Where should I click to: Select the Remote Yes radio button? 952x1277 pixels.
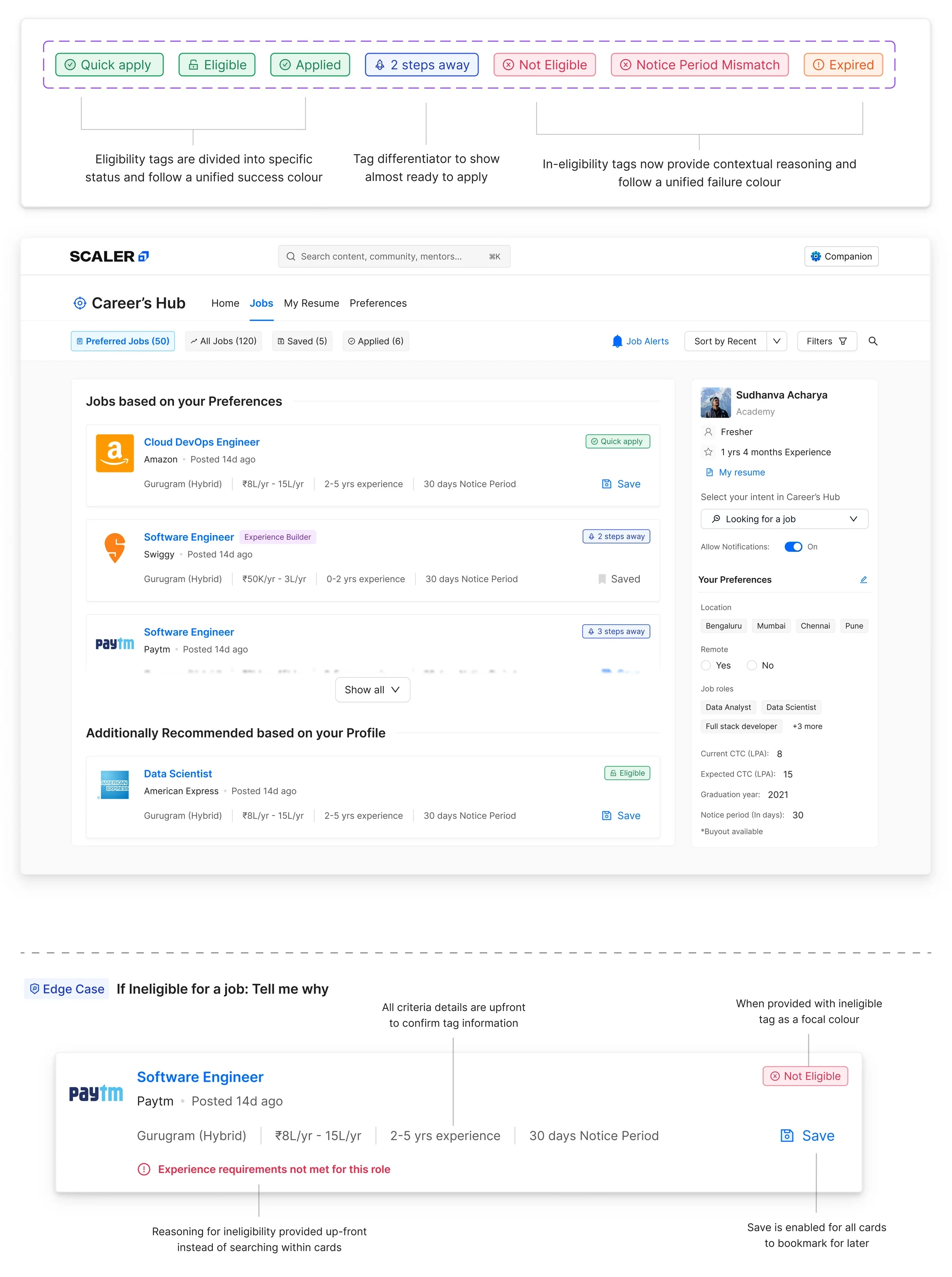(x=706, y=666)
